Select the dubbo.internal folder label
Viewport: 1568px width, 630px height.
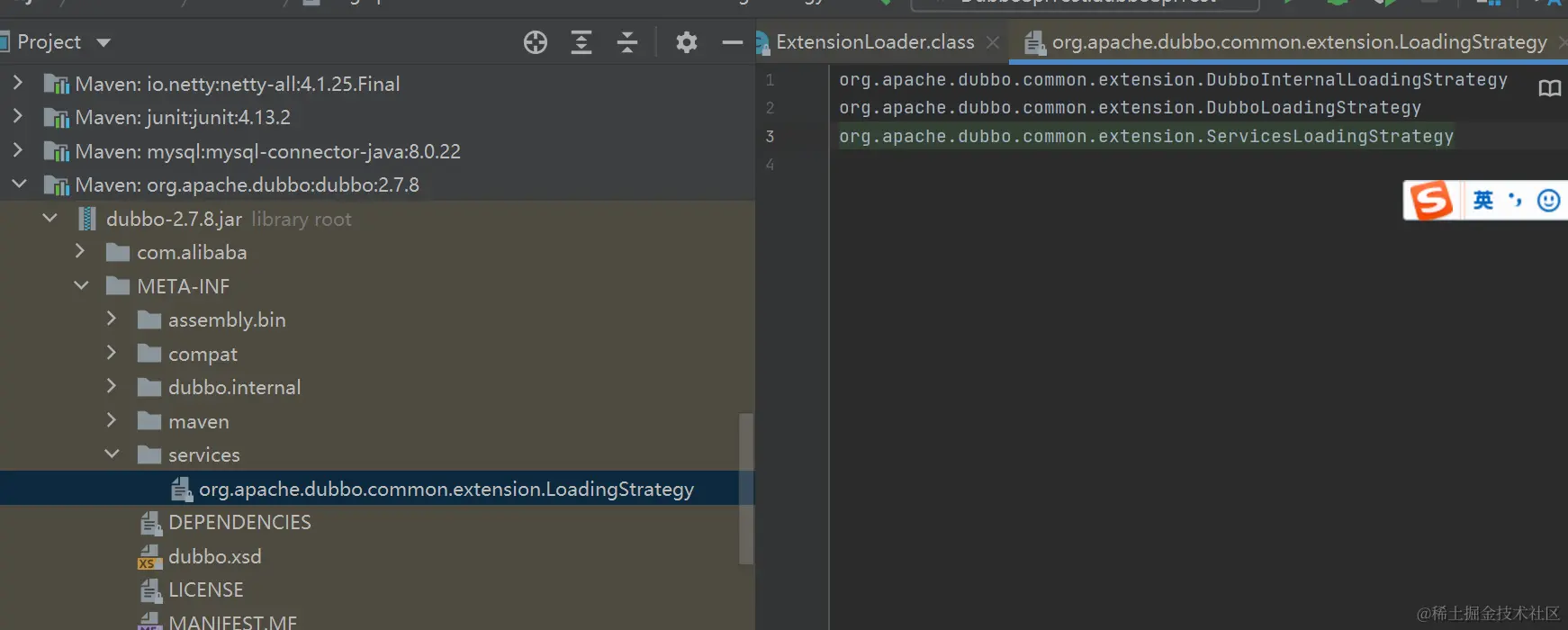234,387
